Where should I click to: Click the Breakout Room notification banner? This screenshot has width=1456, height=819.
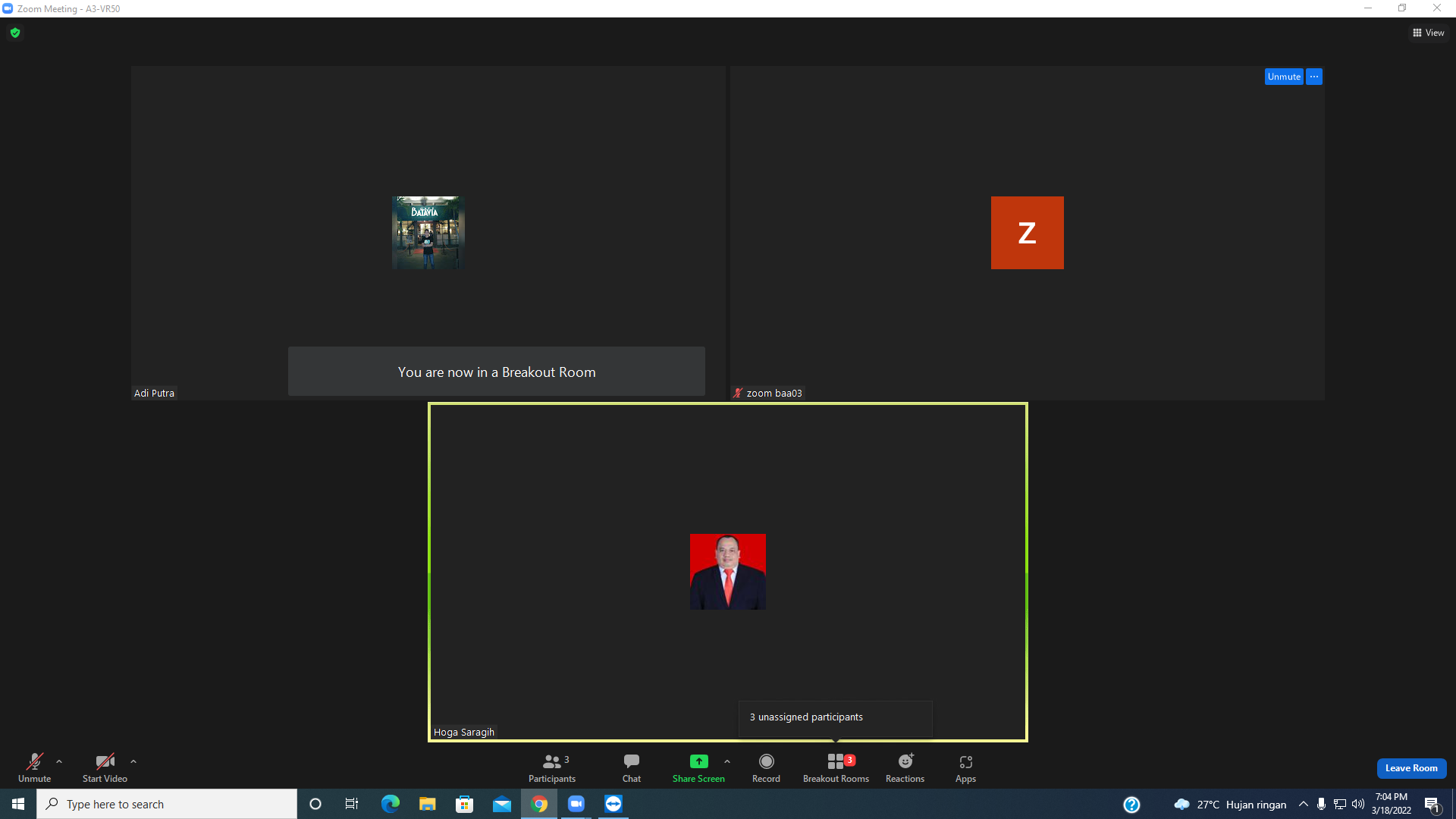(x=497, y=372)
